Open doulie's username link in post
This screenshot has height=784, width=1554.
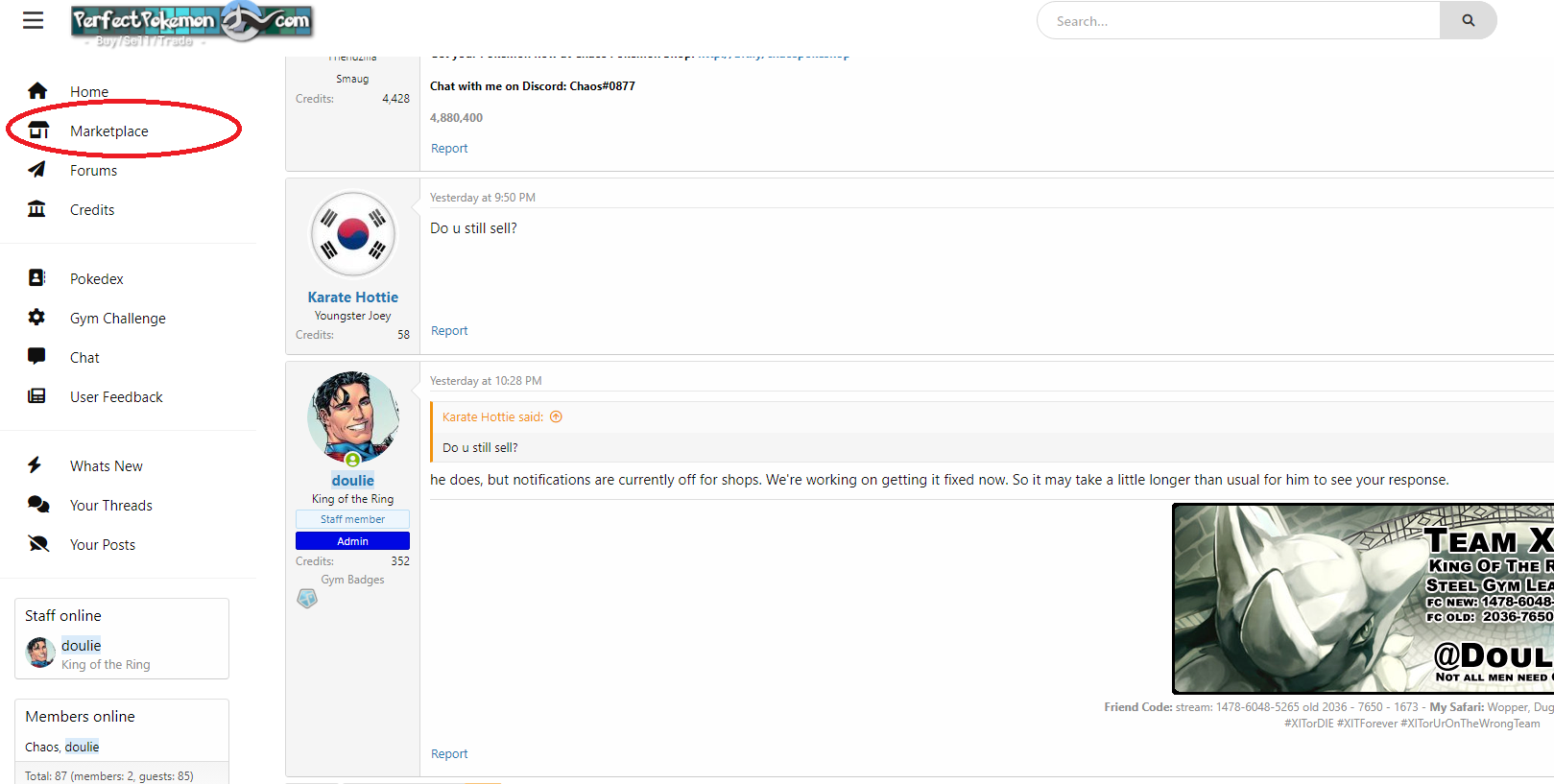point(353,481)
